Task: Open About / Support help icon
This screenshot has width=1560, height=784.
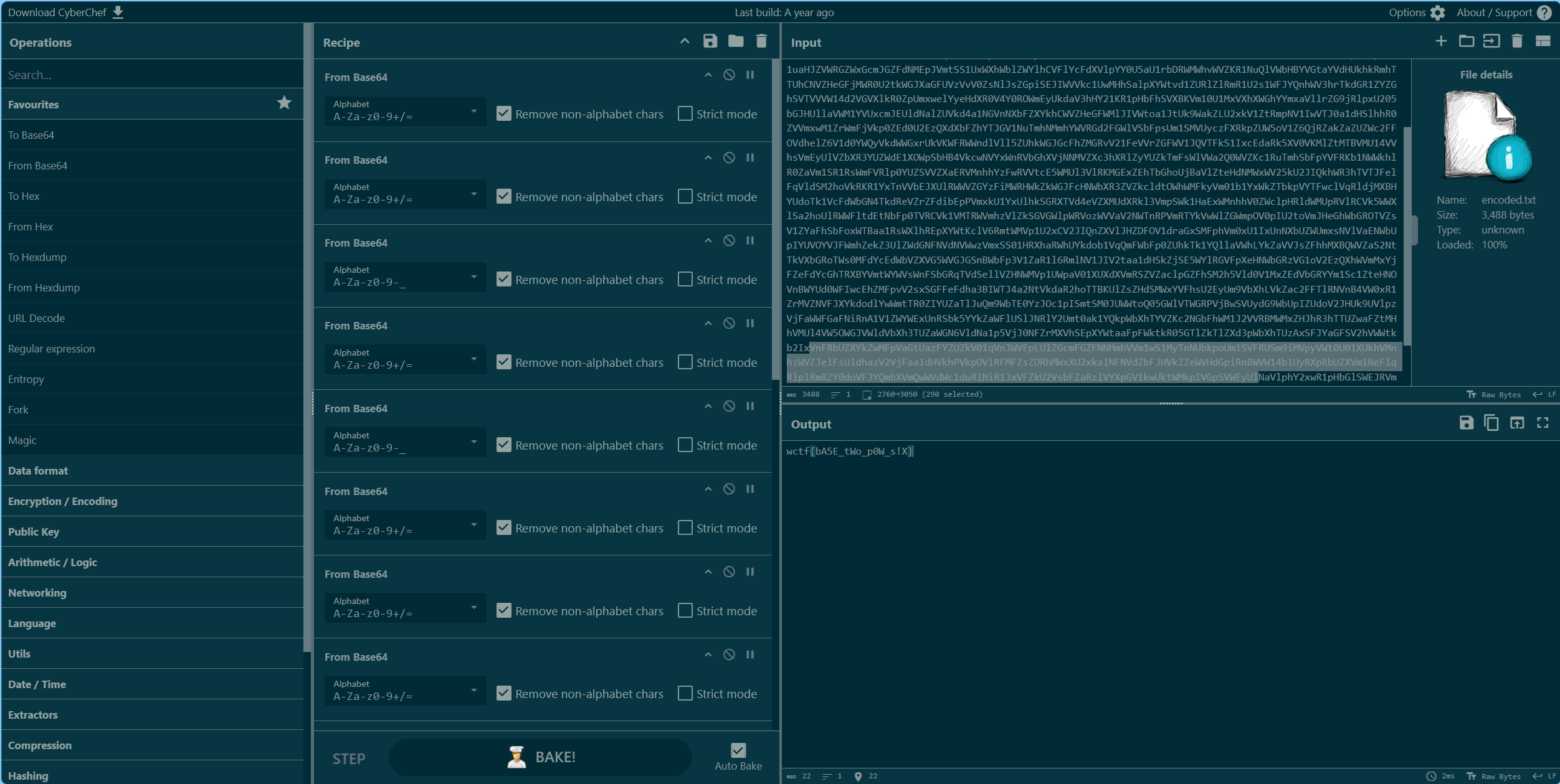Action: coord(1544,12)
